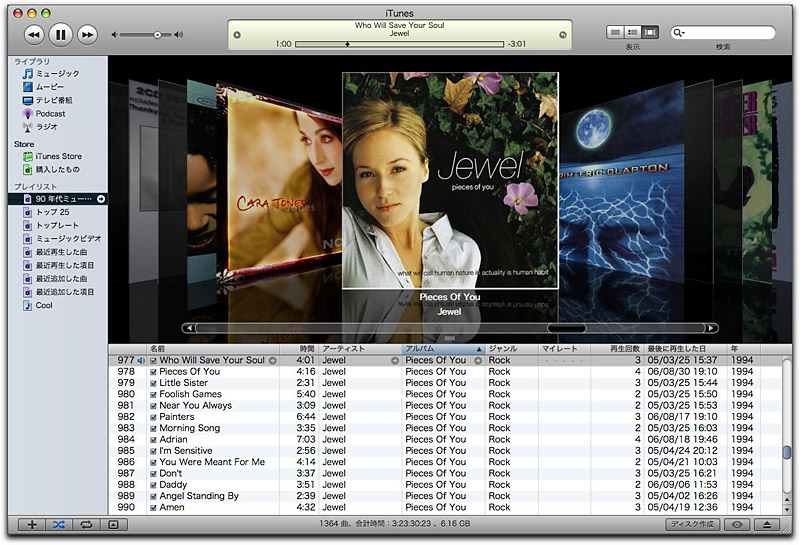Adjust the volume slider knob
The height and width of the screenshot is (545, 800).
coord(157,35)
